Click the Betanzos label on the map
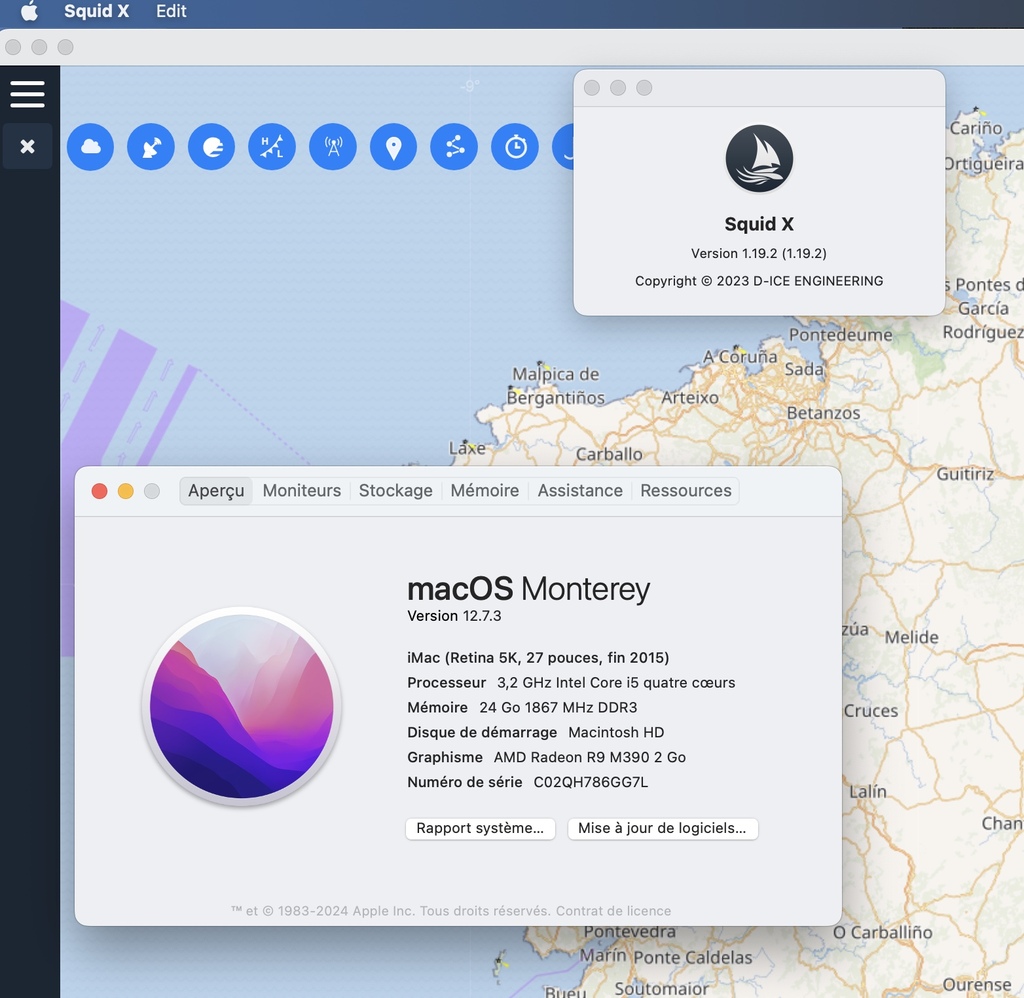The width and height of the screenshot is (1024, 998). 823,413
